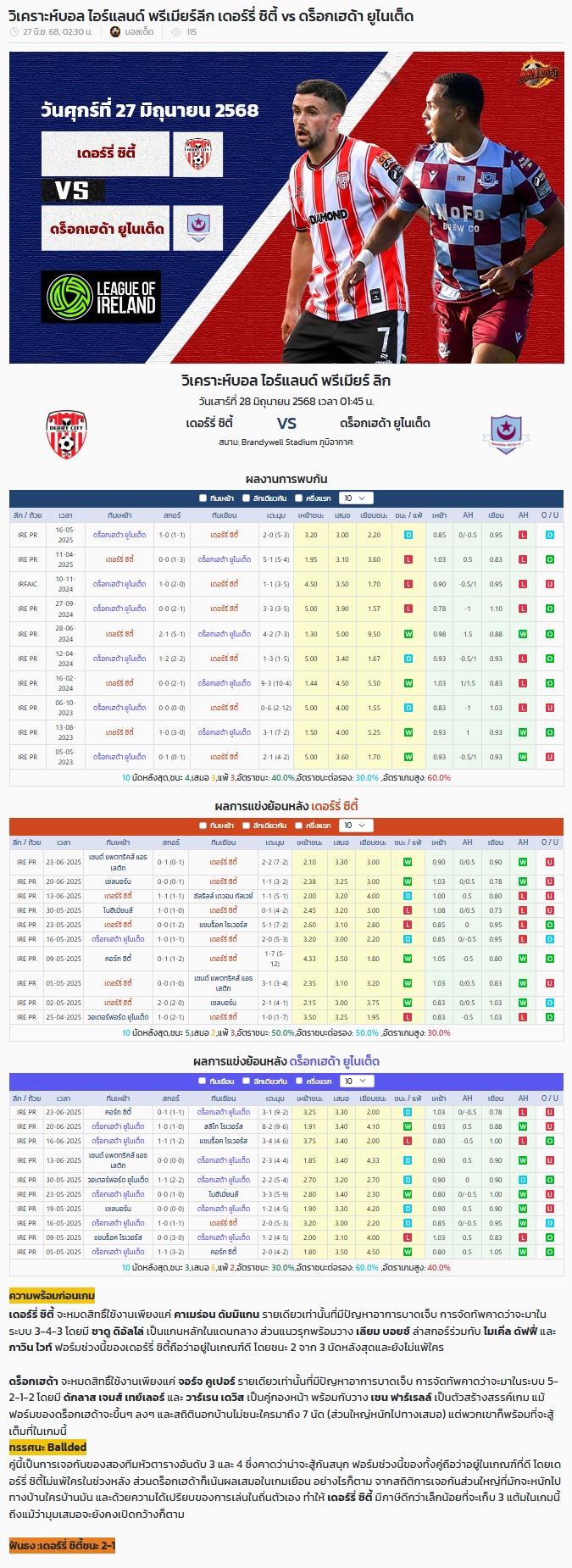The height and width of the screenshot is (1568, 572).
Task: Click IRFAIC league cell in head-to-head table
Action: pyautogui.click(x=28, y=584)
